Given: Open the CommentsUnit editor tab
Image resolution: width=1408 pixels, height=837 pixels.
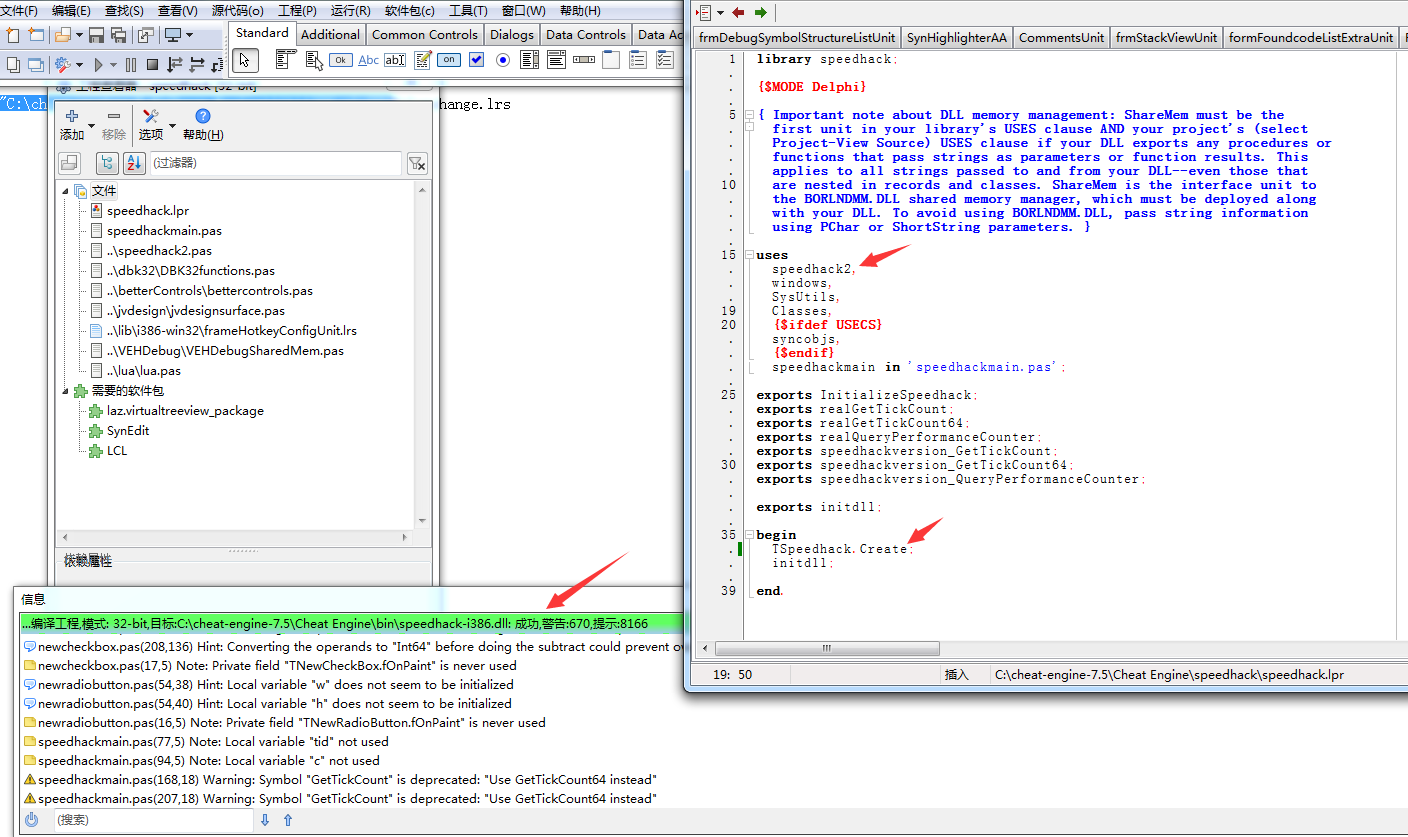Looking at the screenshot, I should [1060, 37].
